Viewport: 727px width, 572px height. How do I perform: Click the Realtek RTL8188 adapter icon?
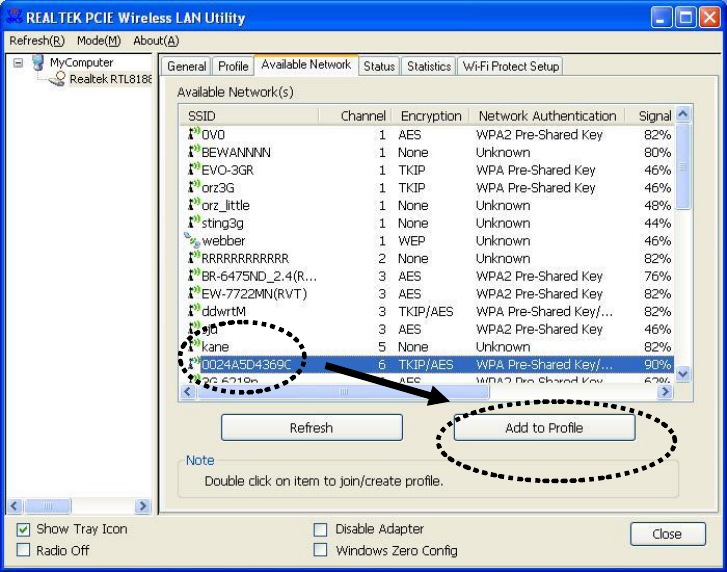click(57, 78)
